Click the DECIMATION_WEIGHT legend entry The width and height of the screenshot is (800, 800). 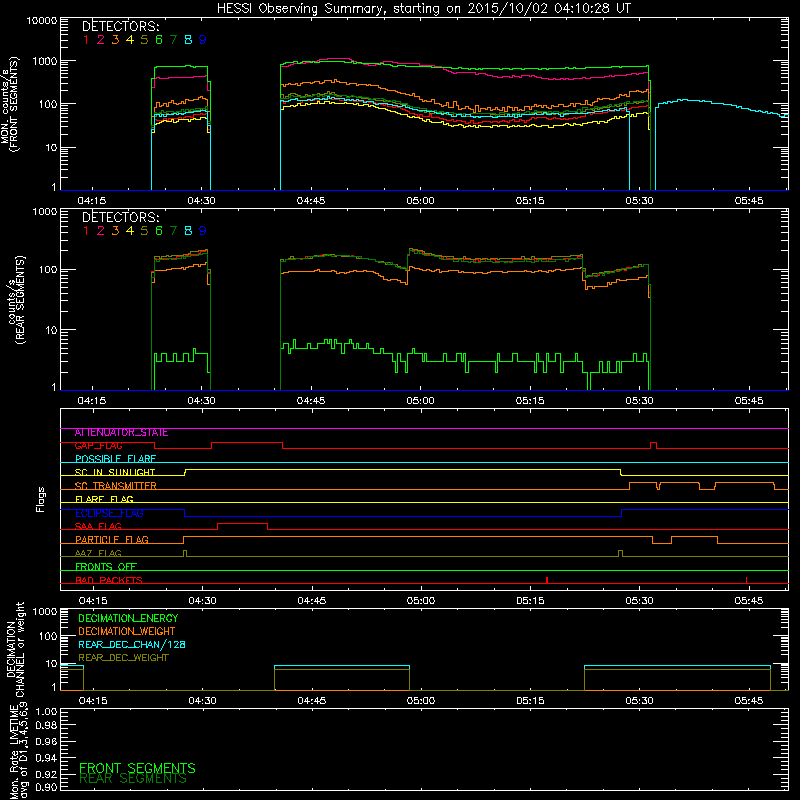coord(127,632)
